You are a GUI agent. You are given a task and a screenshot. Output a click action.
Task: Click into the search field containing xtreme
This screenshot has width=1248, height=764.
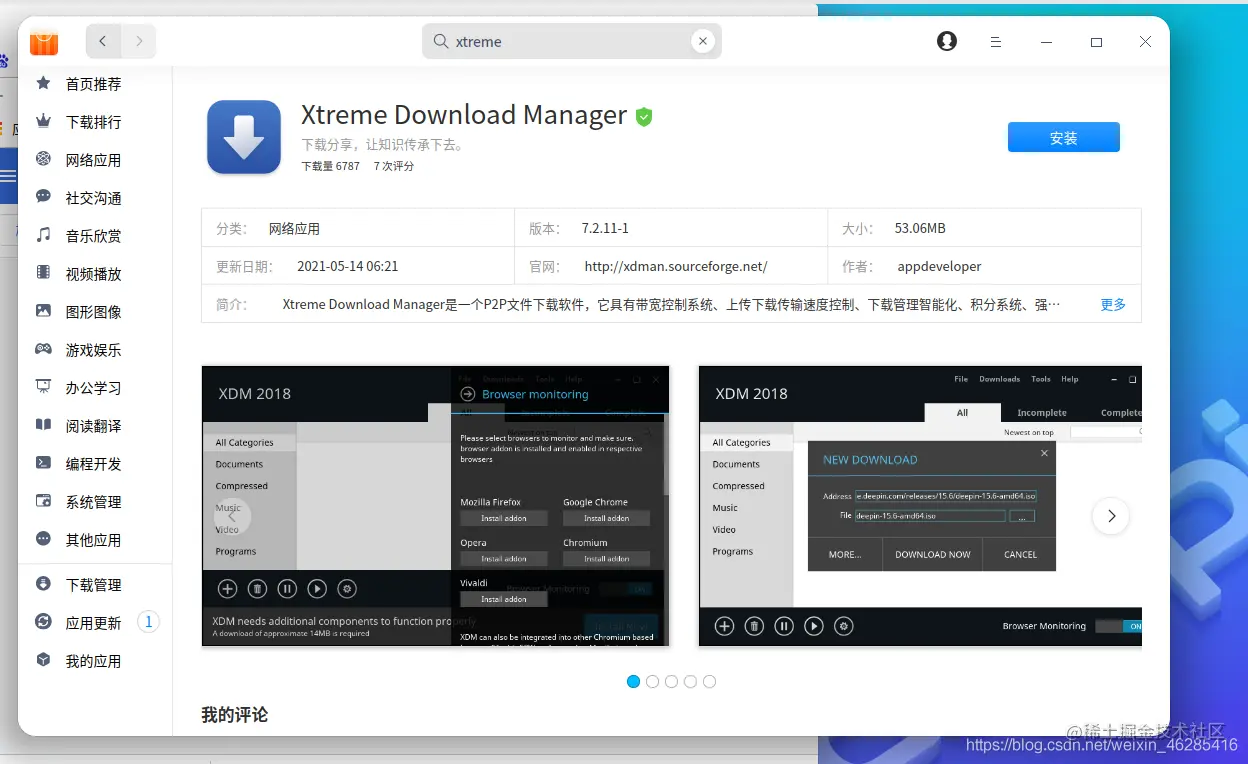pyautogui.click(x=572, y=41)
